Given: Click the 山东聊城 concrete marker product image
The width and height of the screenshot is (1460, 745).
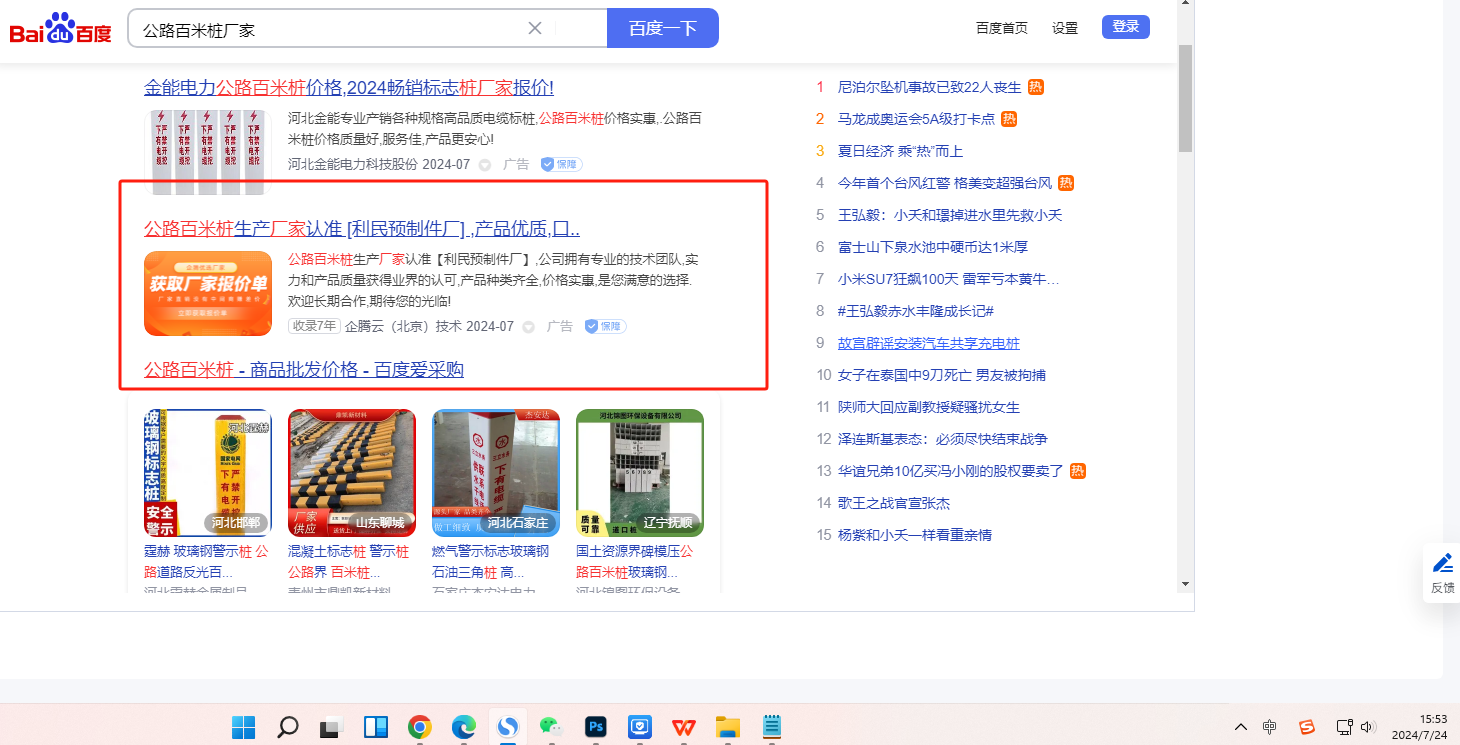Looking at the screenshot, I should [351, 472].
